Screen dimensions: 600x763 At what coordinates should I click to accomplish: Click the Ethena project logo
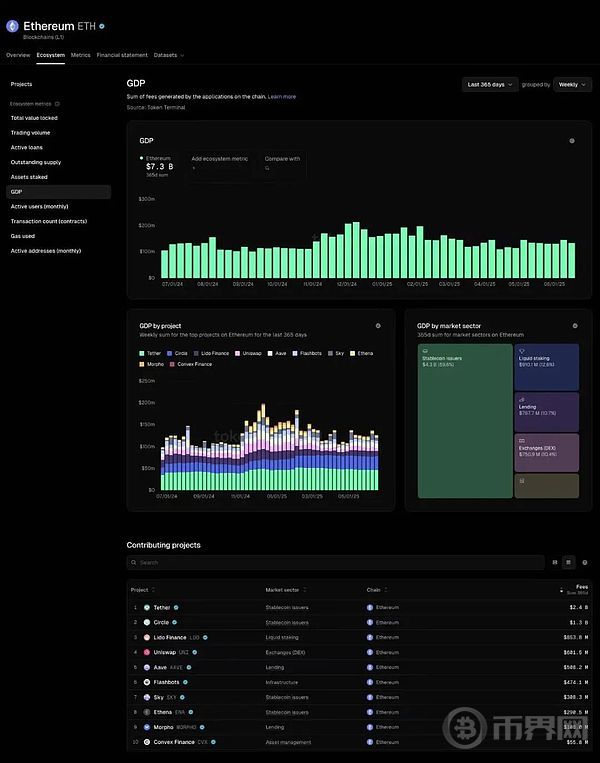click(147, 712)
